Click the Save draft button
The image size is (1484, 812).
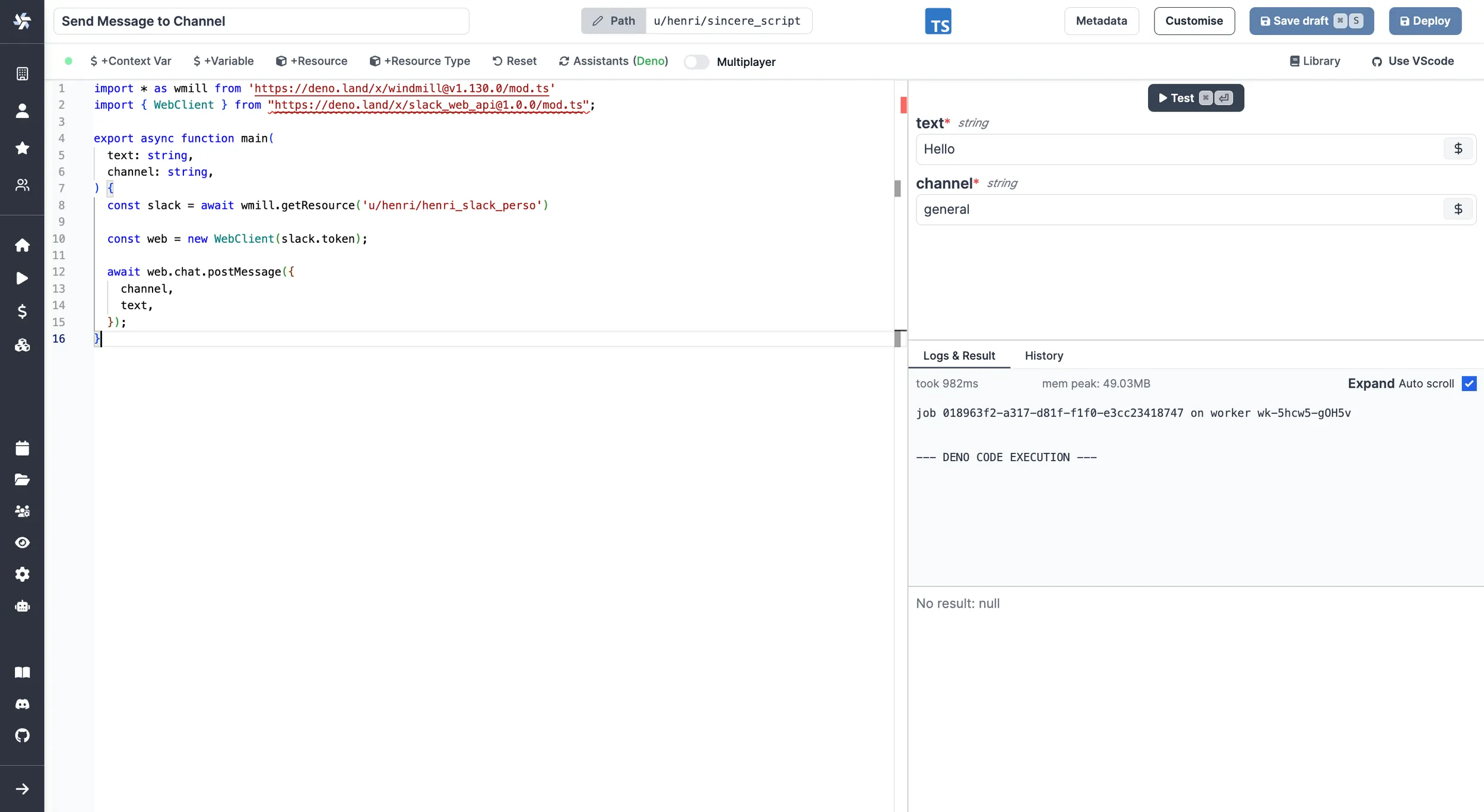[1311, 20]
